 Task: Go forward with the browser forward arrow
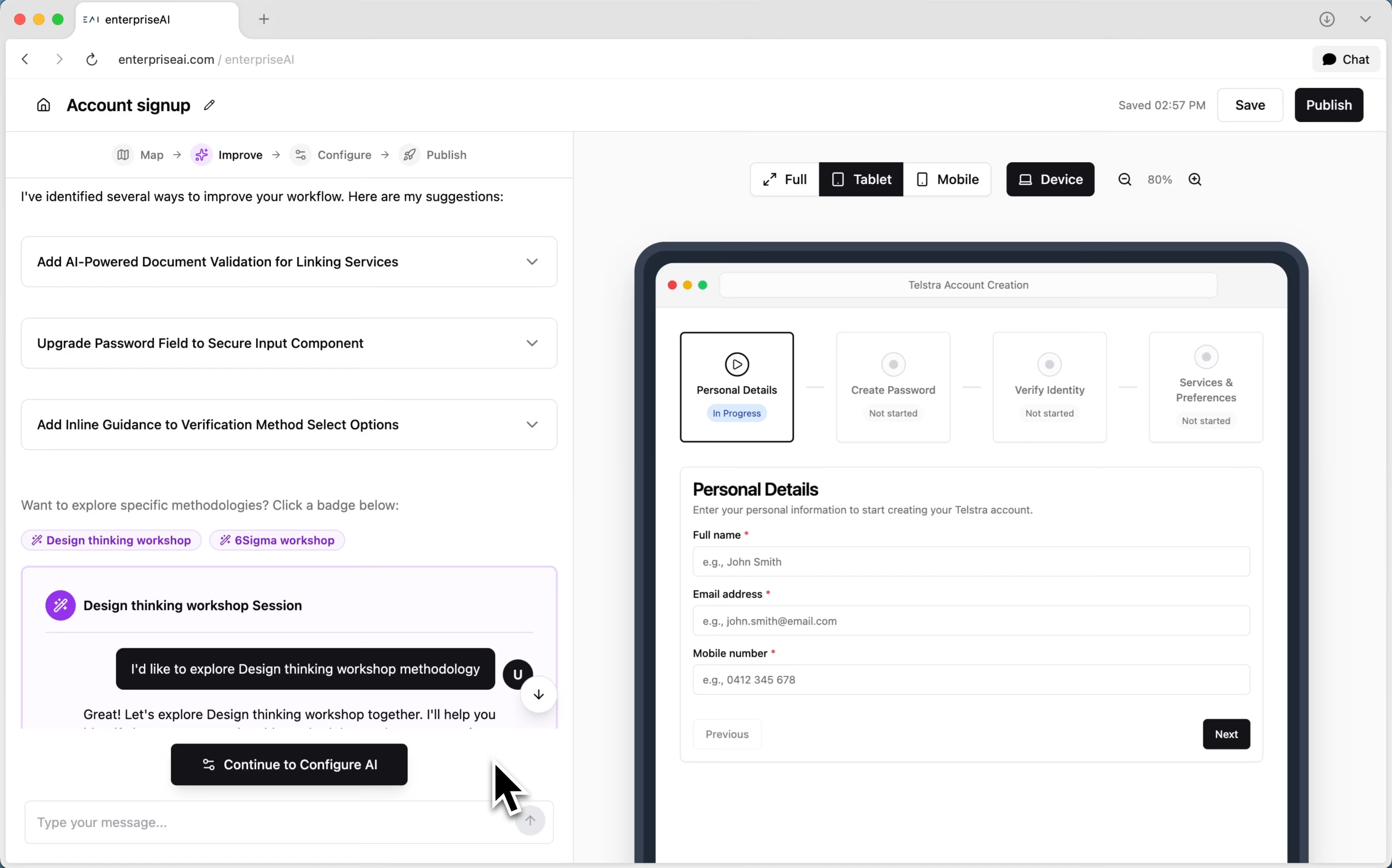pos(59,59)
